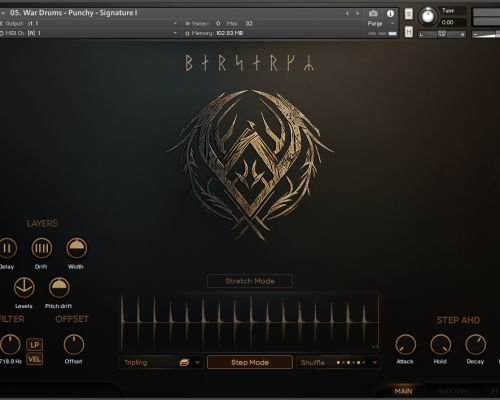Adjust the Offset knob

[x=74, y=344]
